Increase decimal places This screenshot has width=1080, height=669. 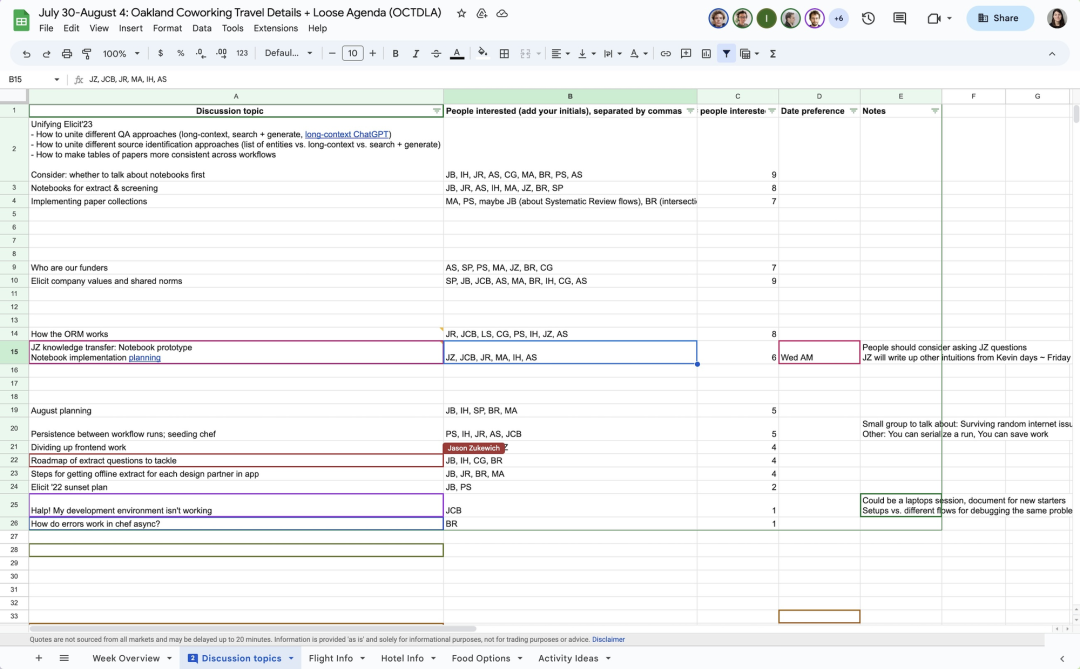pos(221,54)
